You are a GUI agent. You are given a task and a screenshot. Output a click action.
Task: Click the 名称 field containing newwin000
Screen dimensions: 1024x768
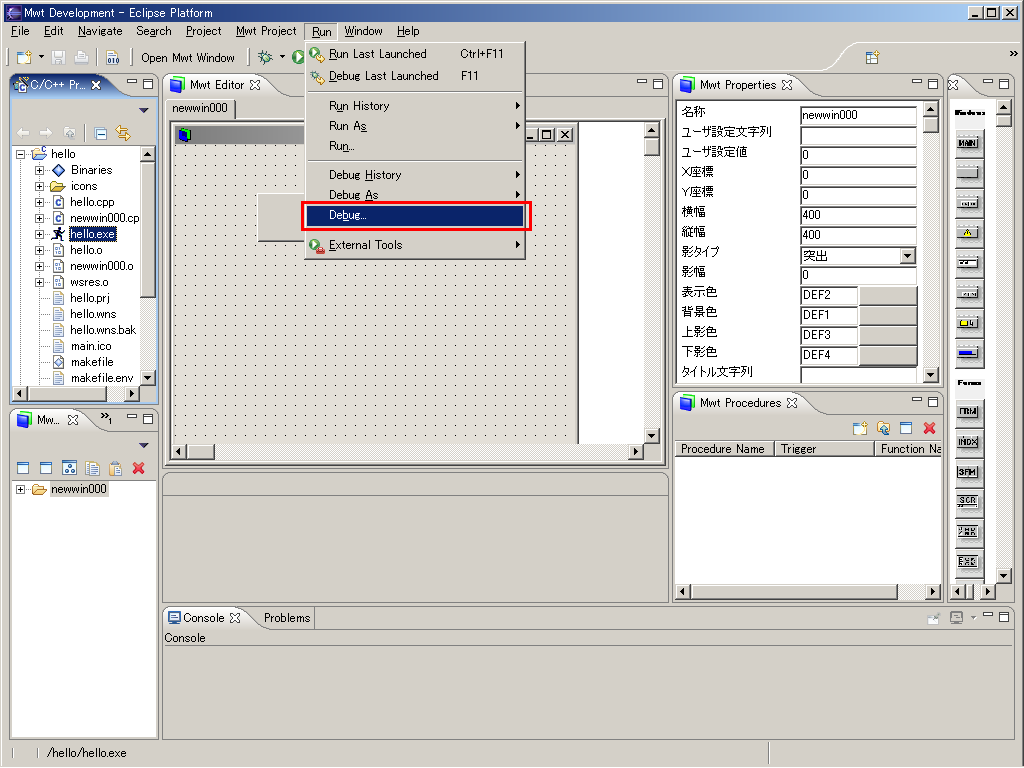[x=859, y=115]
